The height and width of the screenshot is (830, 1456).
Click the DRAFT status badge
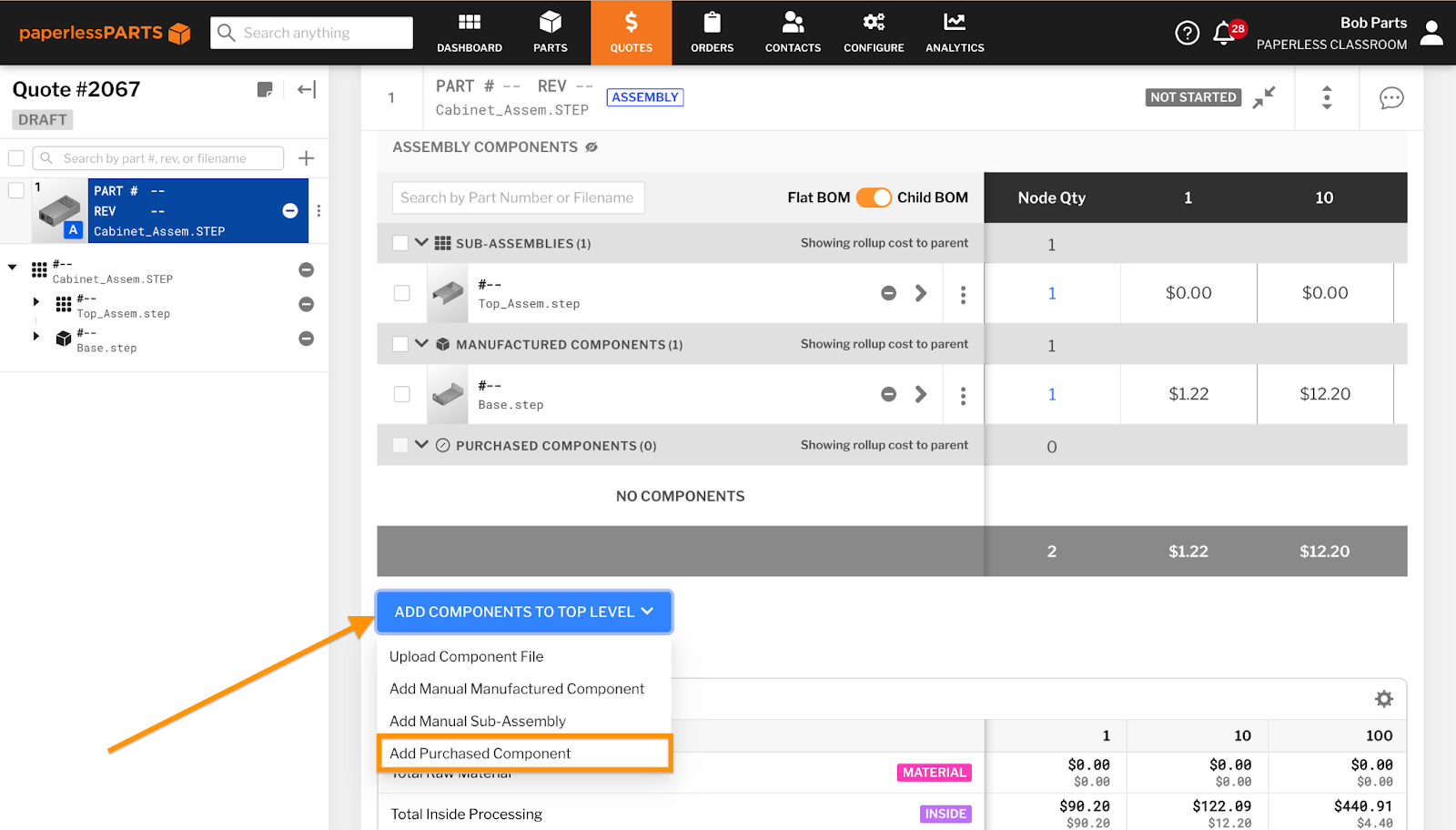(43, 119)
